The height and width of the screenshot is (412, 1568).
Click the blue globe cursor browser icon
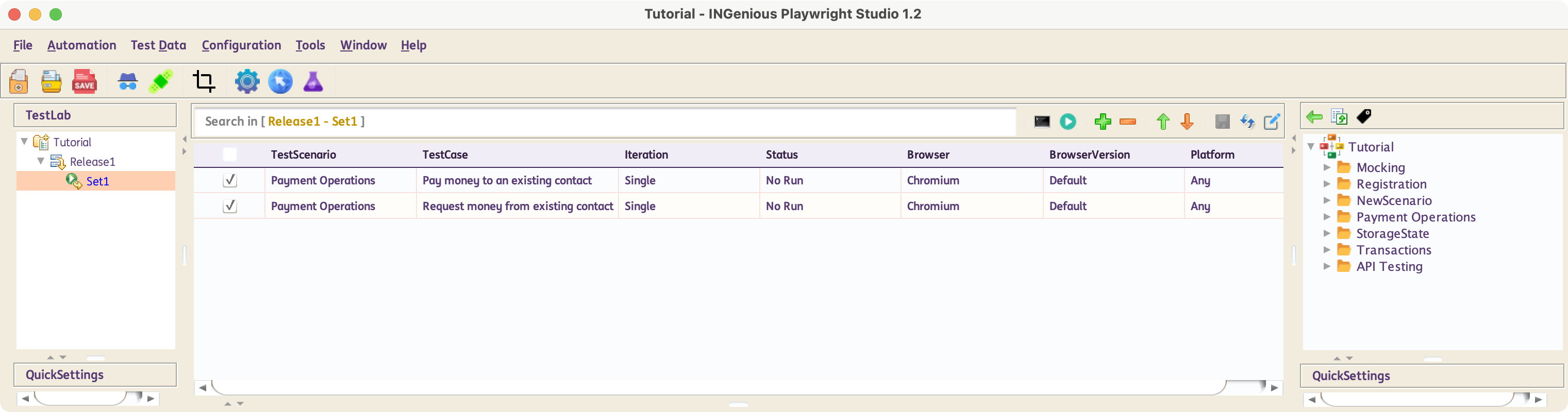[x=280, y=81]
